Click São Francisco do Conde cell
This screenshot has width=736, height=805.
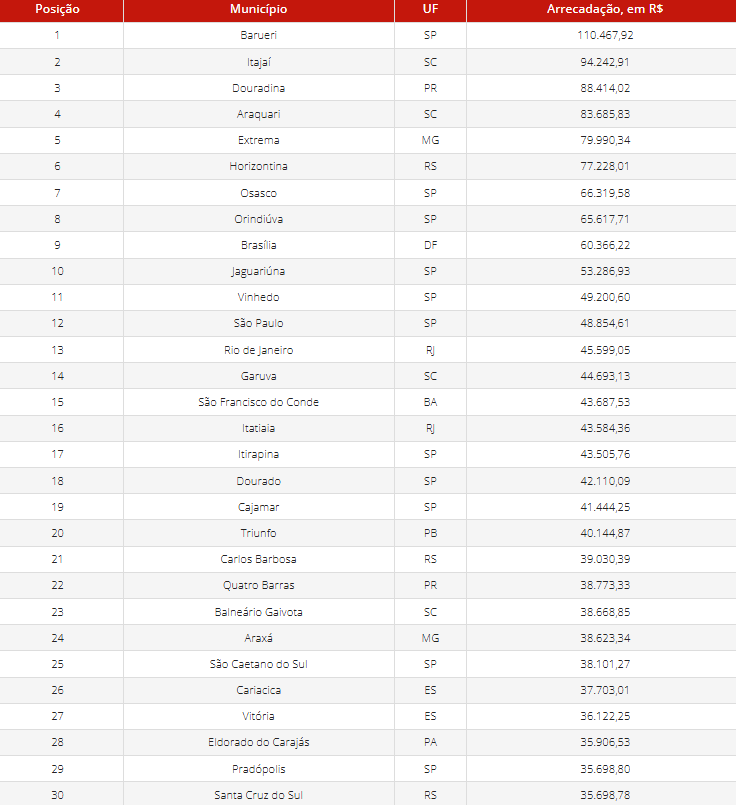(x=258, y=402)
